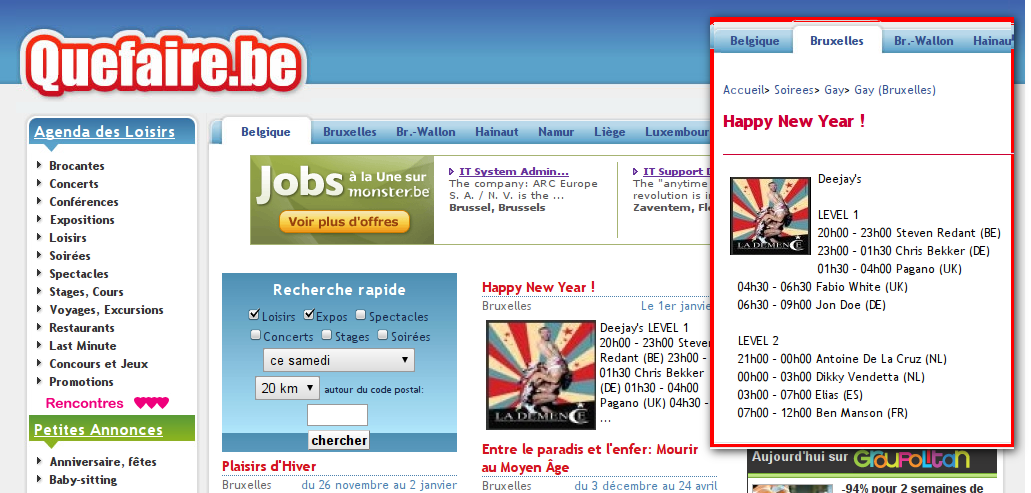Image resolution: width=1031 pixels, height=493 pixels.
Task: Select the Liège tab
Action: point(610,131)
